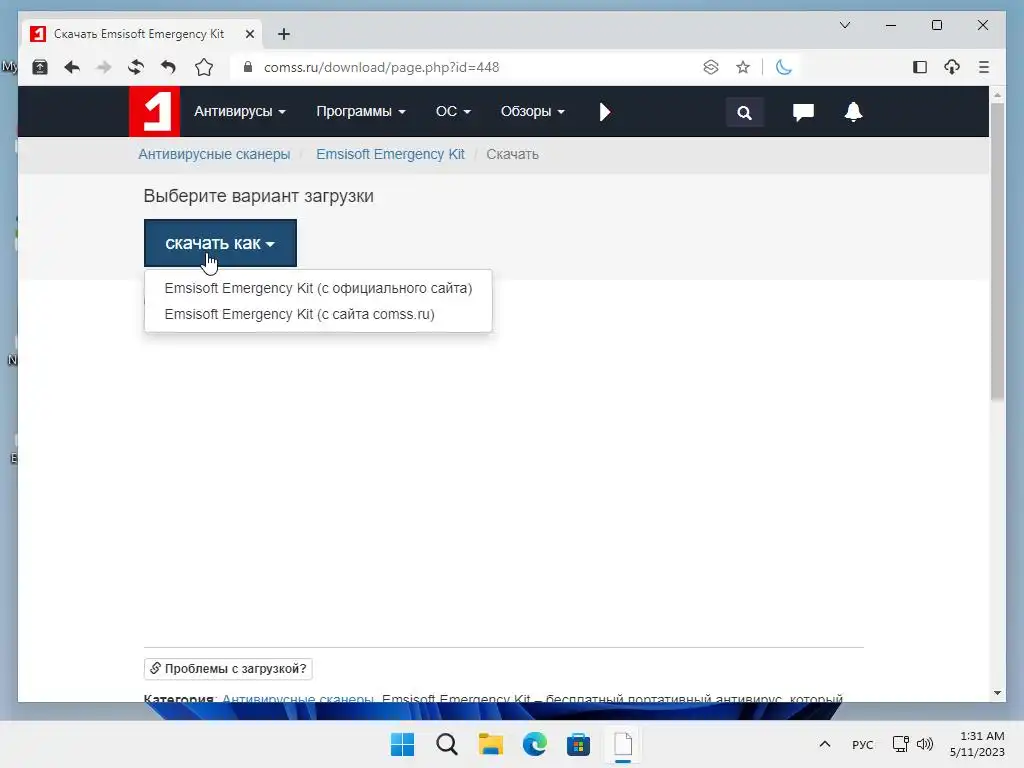Image resolution: width=1024 pixels, height=768 pixels.
Task: Click the scrollbar down arrow
Action: pos(997,694)
